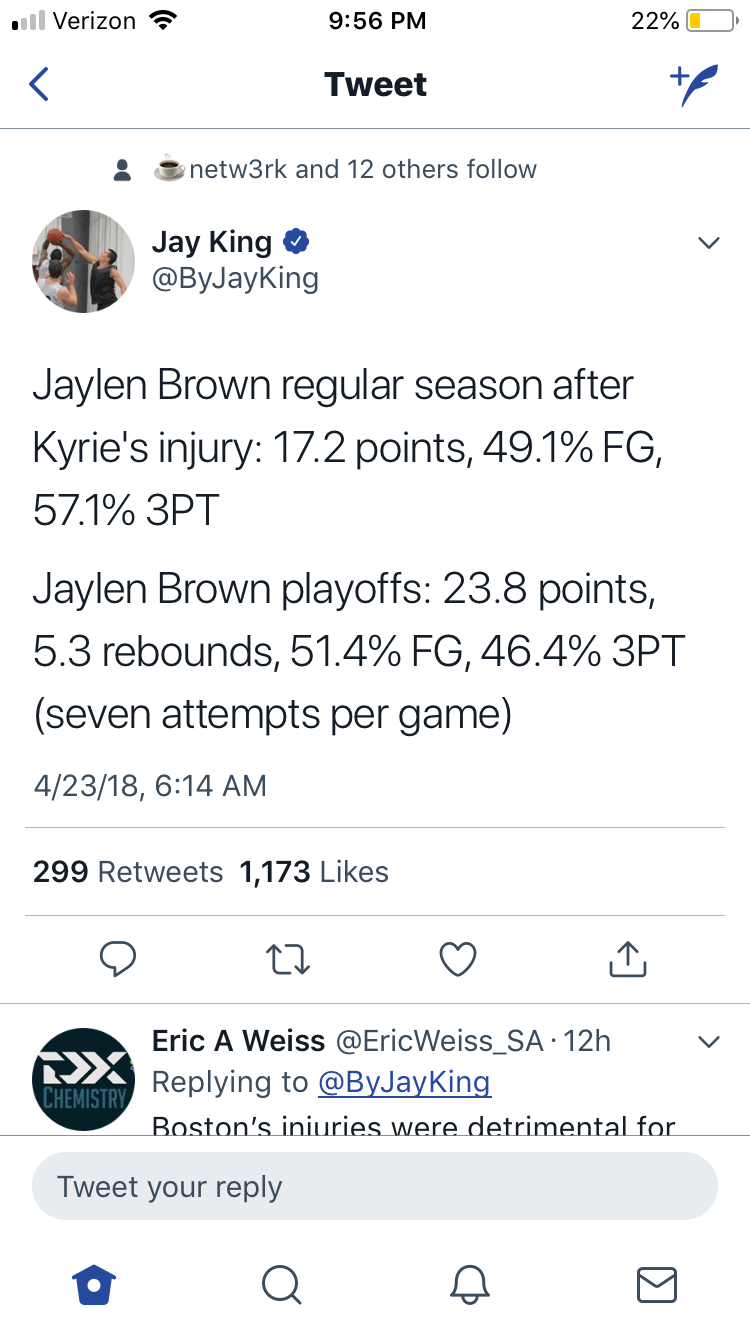This screenshot has height=1334, width=750.
Task: Open the Search tab magnifier icon
Action: [x=281, y=1284]
